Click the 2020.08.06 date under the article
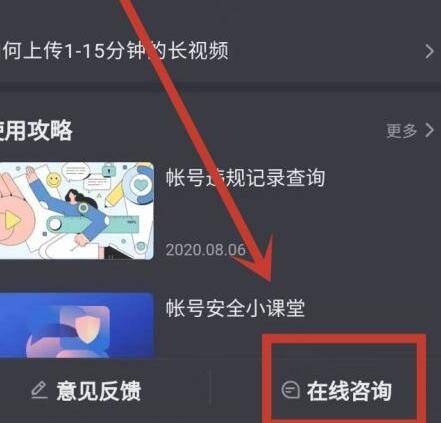 click(x=206, y=249)
